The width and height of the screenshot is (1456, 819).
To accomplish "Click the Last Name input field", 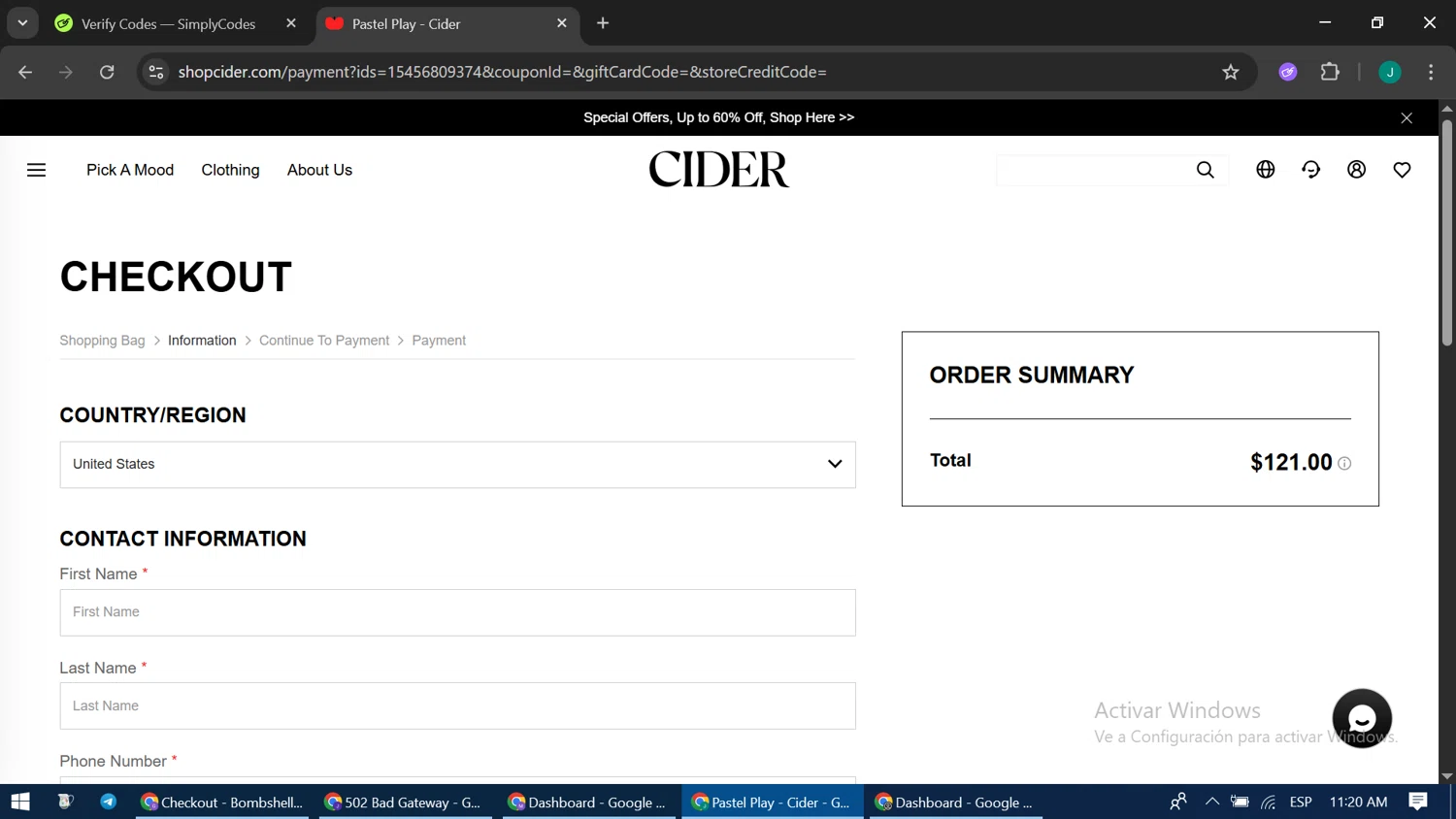I will pyautogui.click(x=457, y=706).
